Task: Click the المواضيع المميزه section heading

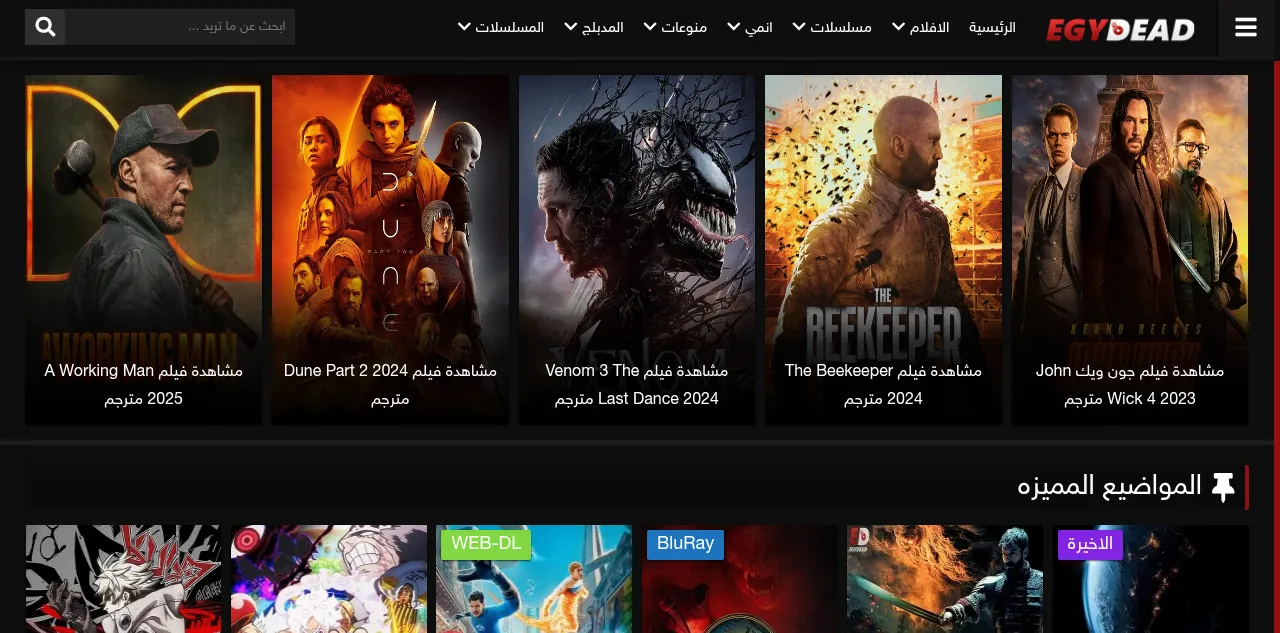Action: tap(1110, 487)
